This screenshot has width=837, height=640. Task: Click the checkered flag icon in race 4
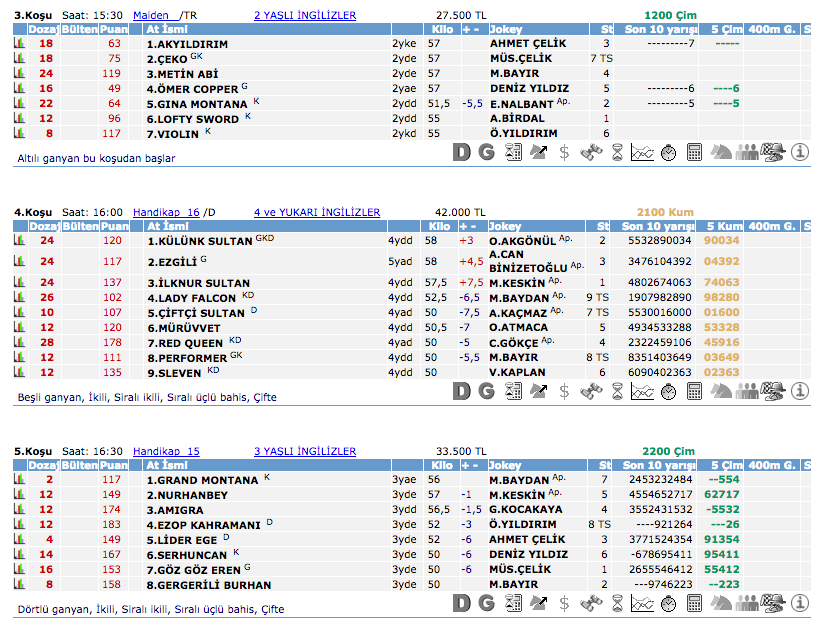772,391
